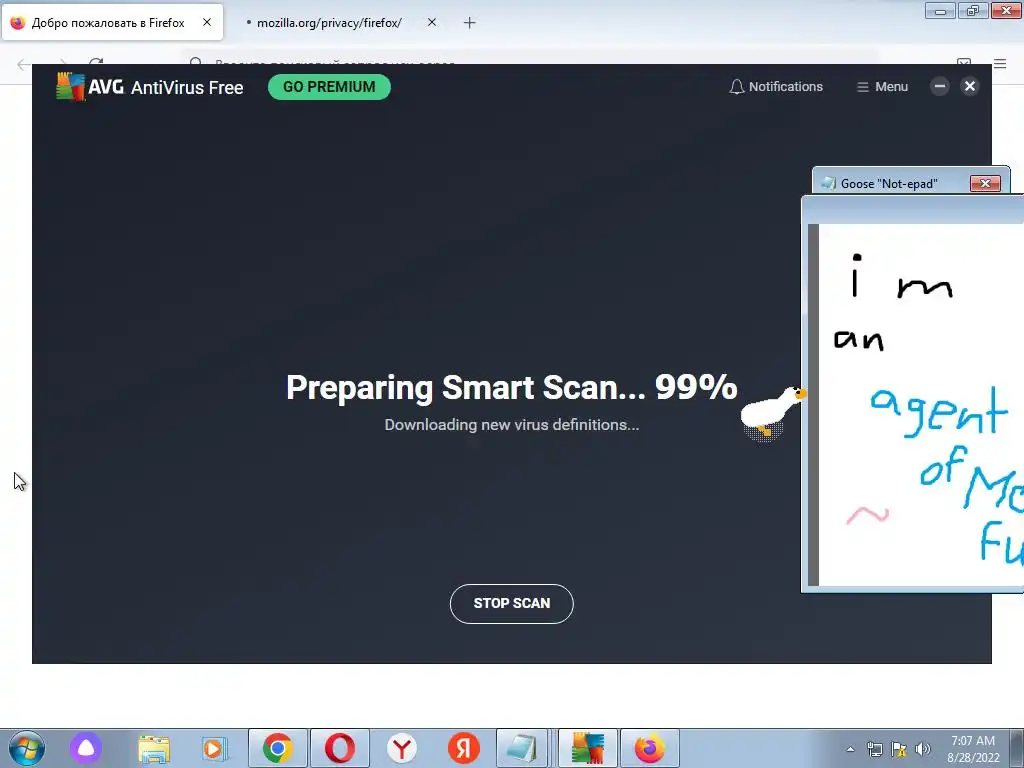The width and height of the screenshot is (1024, 768).
Task: Click the STOP SCAN button
Action: (511, 603)
